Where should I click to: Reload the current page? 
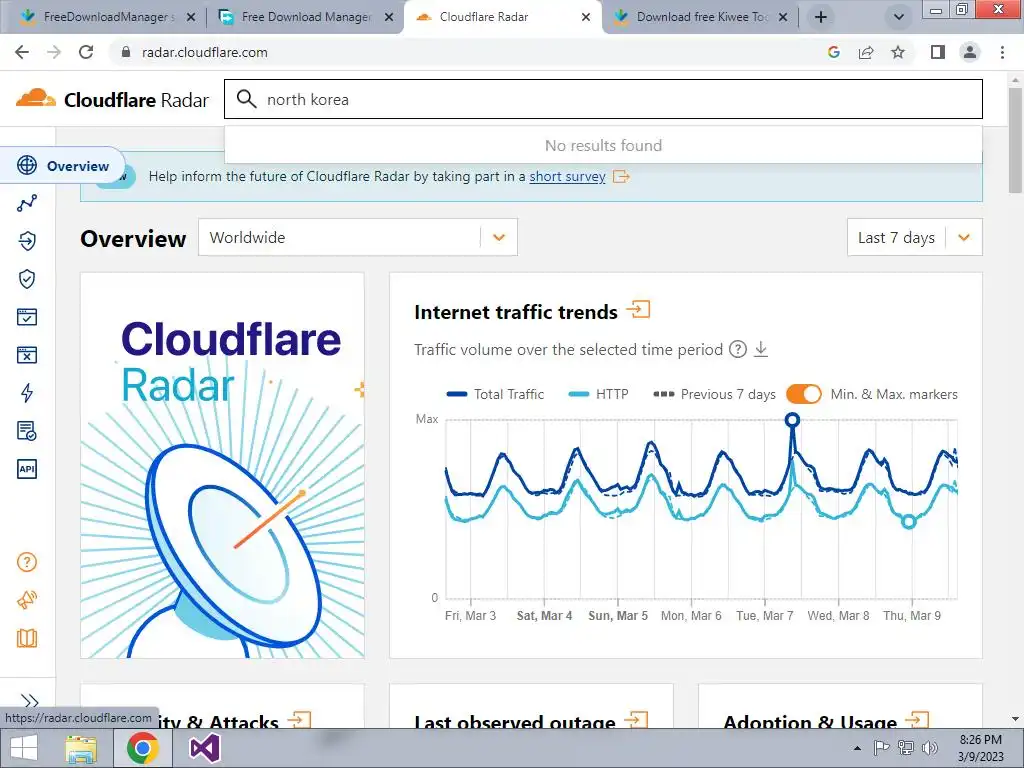tap(86, 52)
